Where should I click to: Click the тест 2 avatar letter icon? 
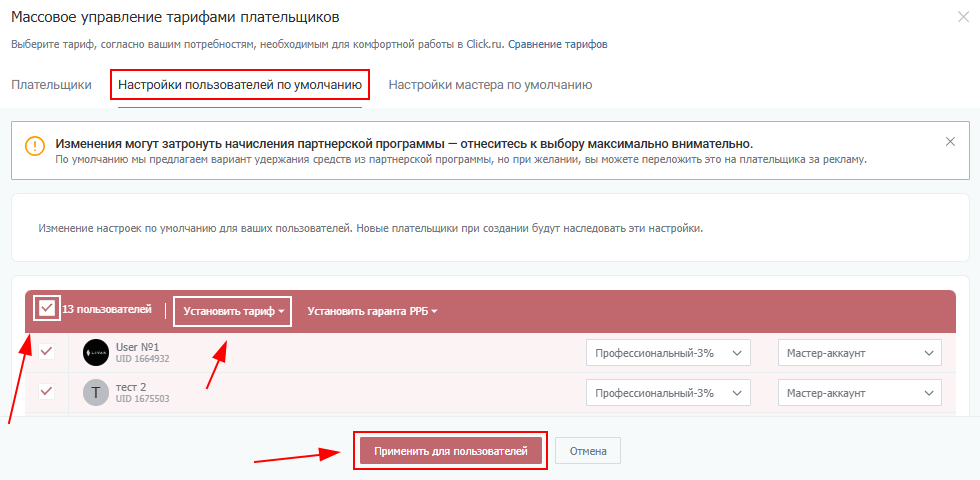pyautogui.click(x=96, y=393)
